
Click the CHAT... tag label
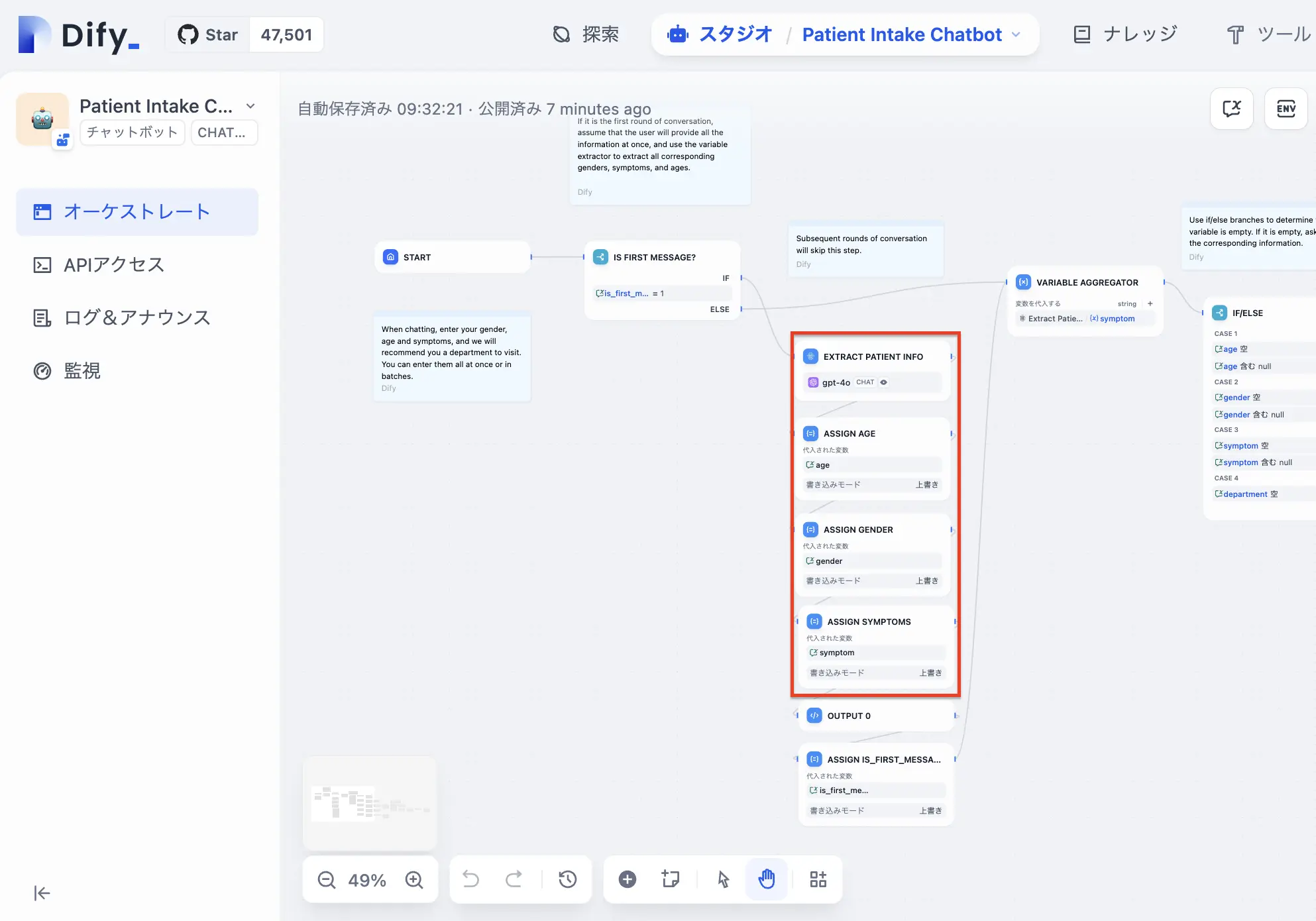click(x=224, y=133)
